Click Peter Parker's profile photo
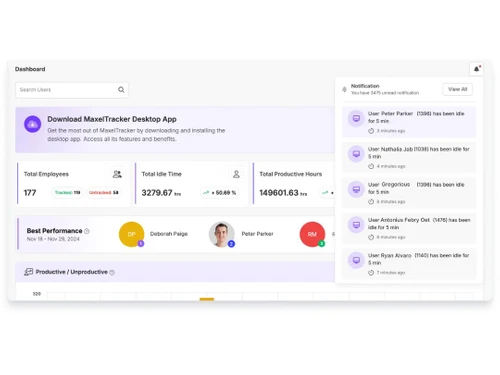The image size is (500, 375). pos(222,234)
